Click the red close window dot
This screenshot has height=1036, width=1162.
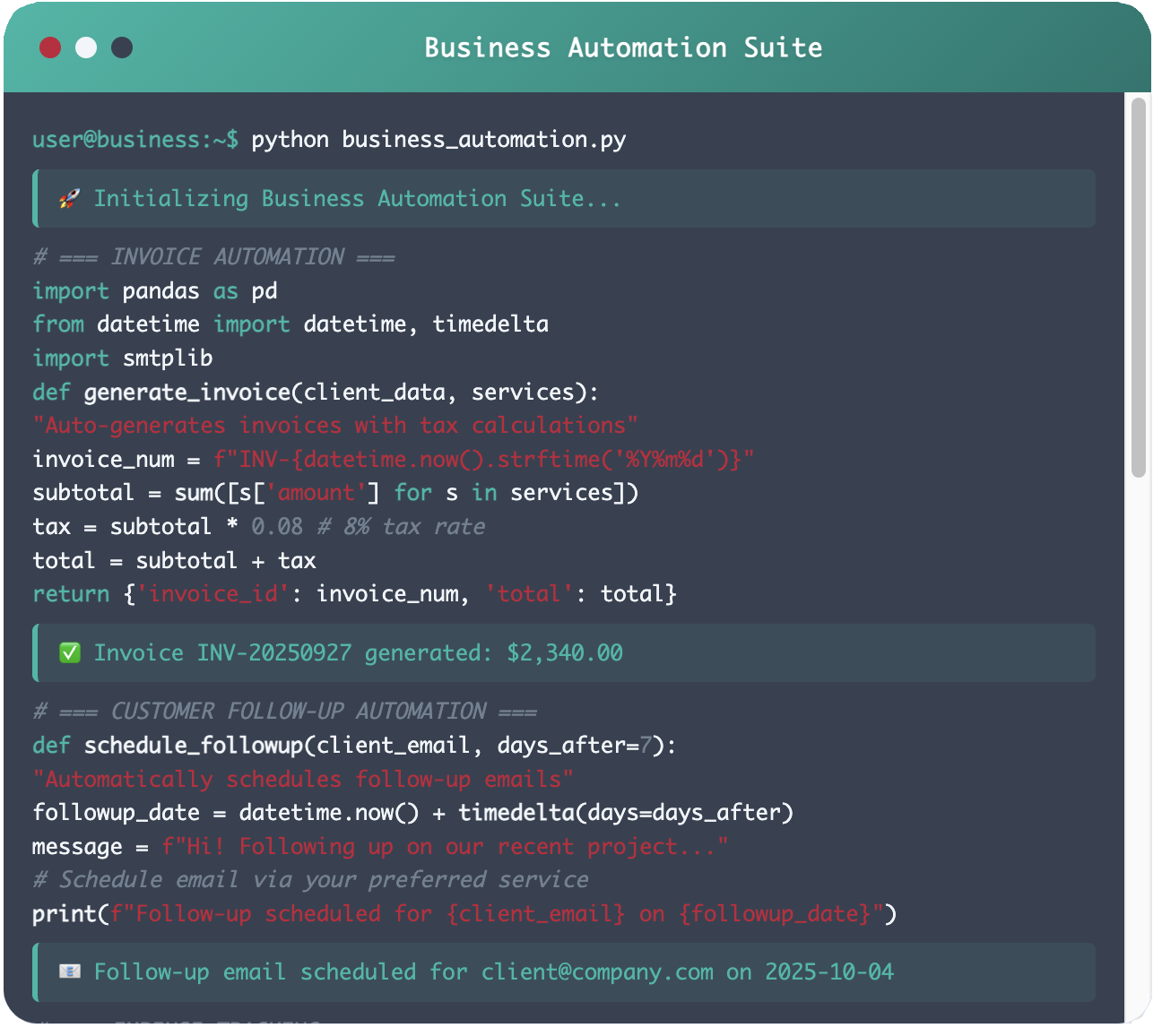coord(50,47)
